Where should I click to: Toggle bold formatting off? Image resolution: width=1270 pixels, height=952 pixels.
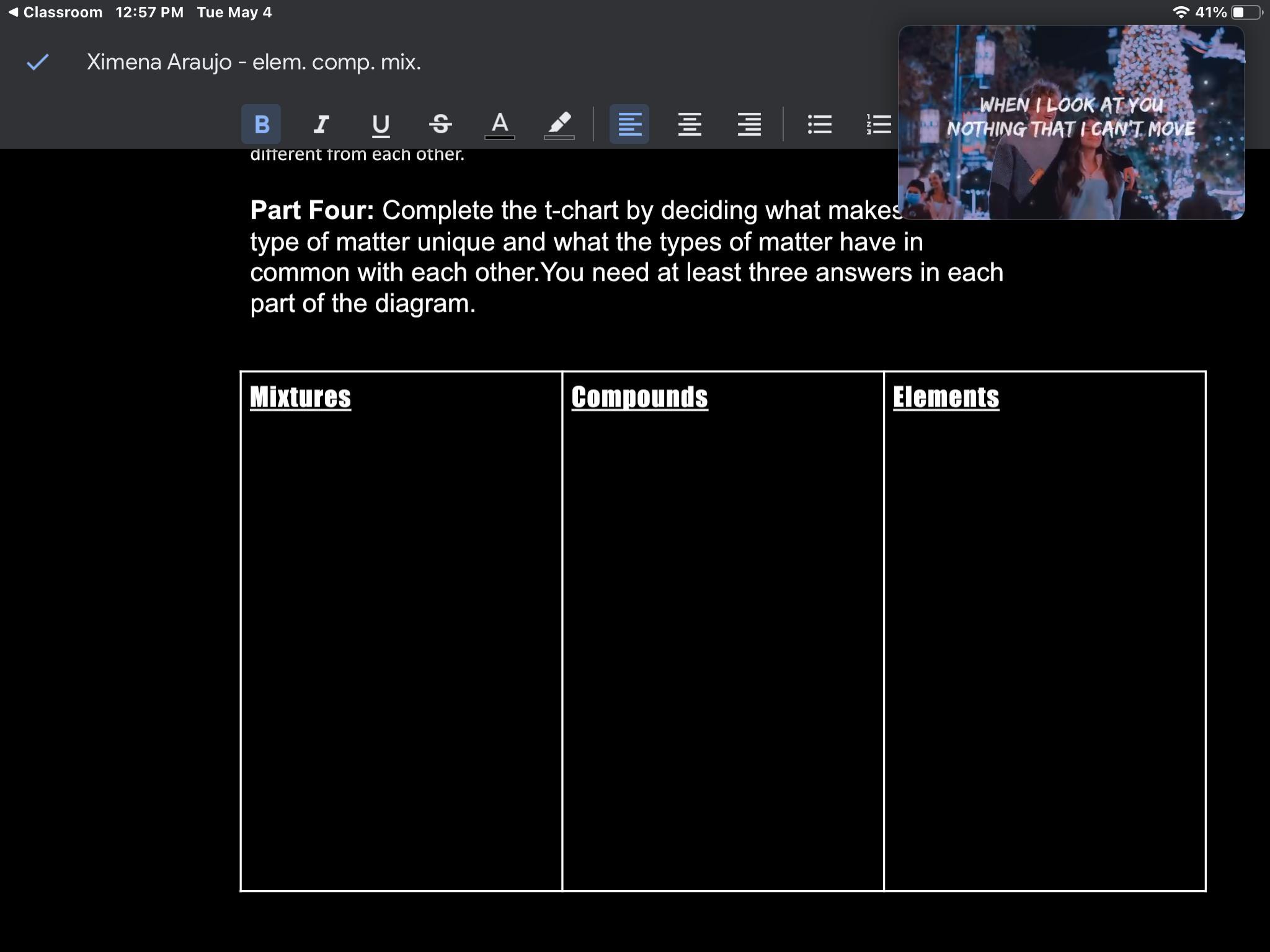coord(261,125)
